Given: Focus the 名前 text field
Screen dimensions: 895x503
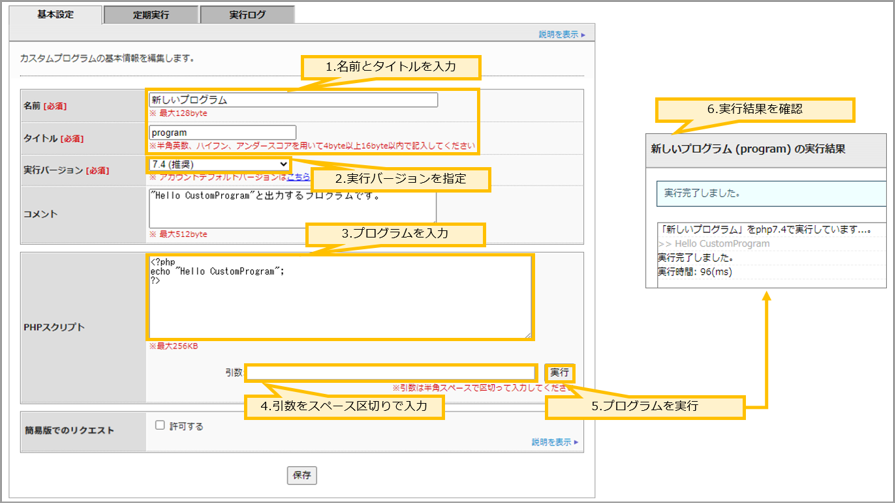Looking at the screenshot, I should point(292,100).
